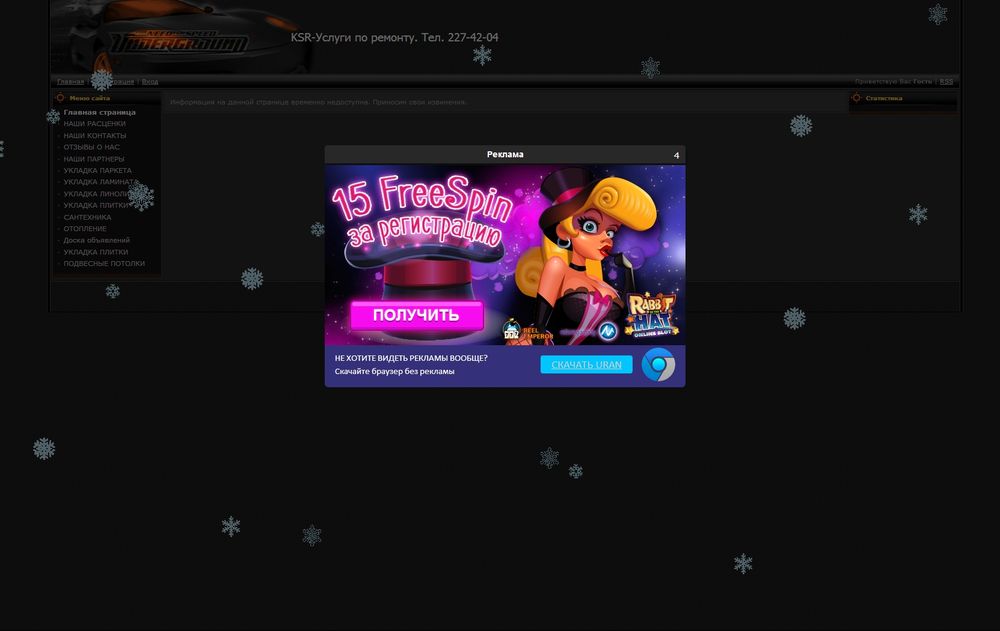Open the Вход login link
This screenshot has height=631, width=1000.
150,82
